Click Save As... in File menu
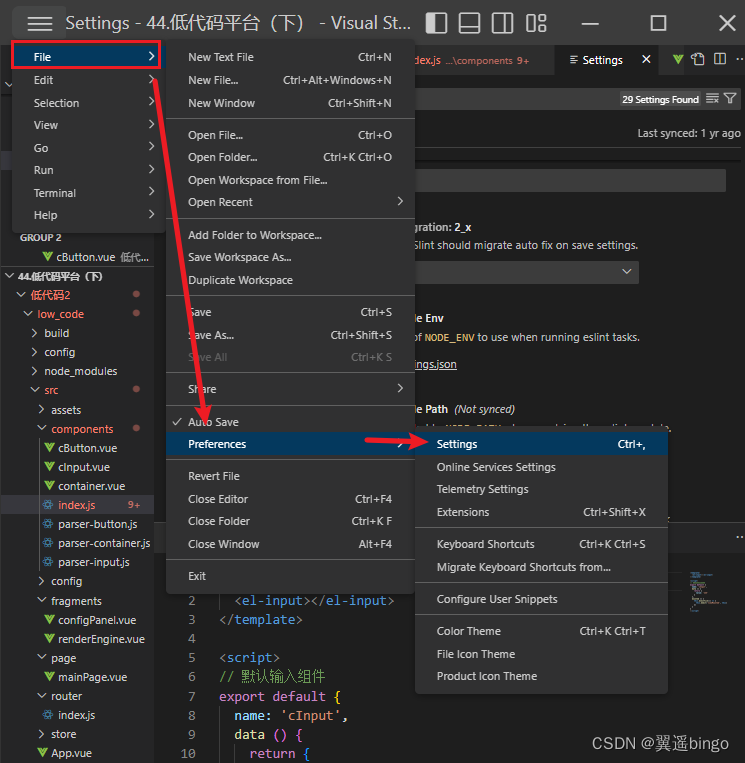This screenshot has width=745, height=763. click(290, 335)
